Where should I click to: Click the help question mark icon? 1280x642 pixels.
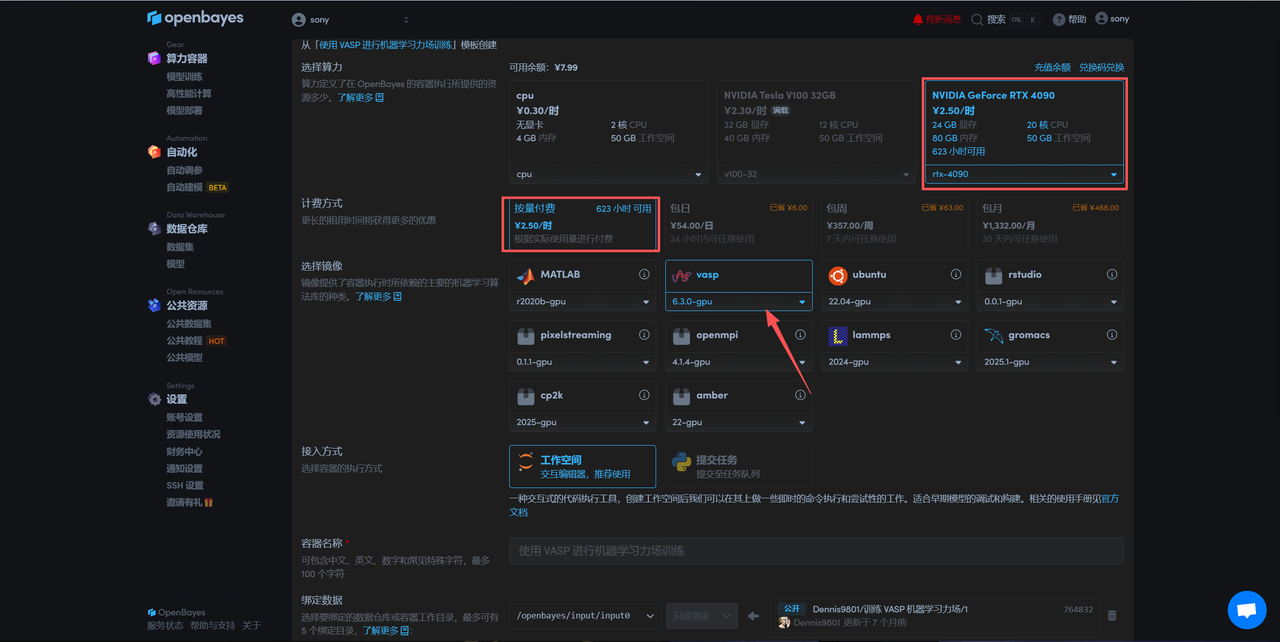pos(1059,19)
